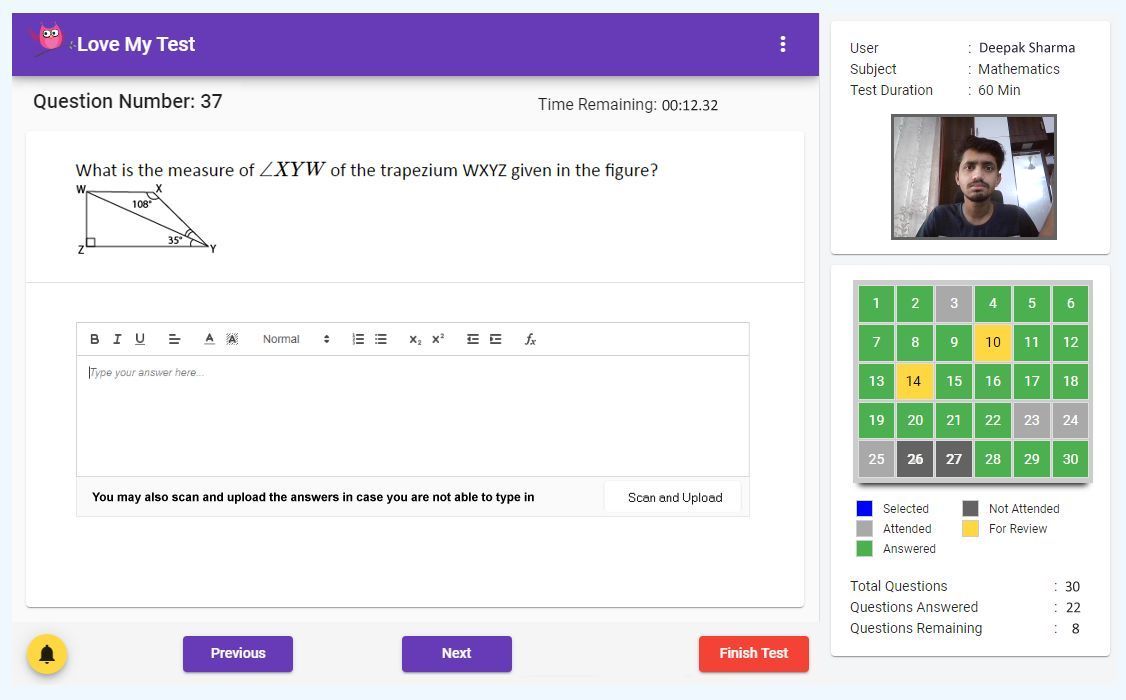This screenshot has height=700, width=1126.
Task: Jump to question 13 in the palette
Action: pyautogui.click(x=876, y=381)
